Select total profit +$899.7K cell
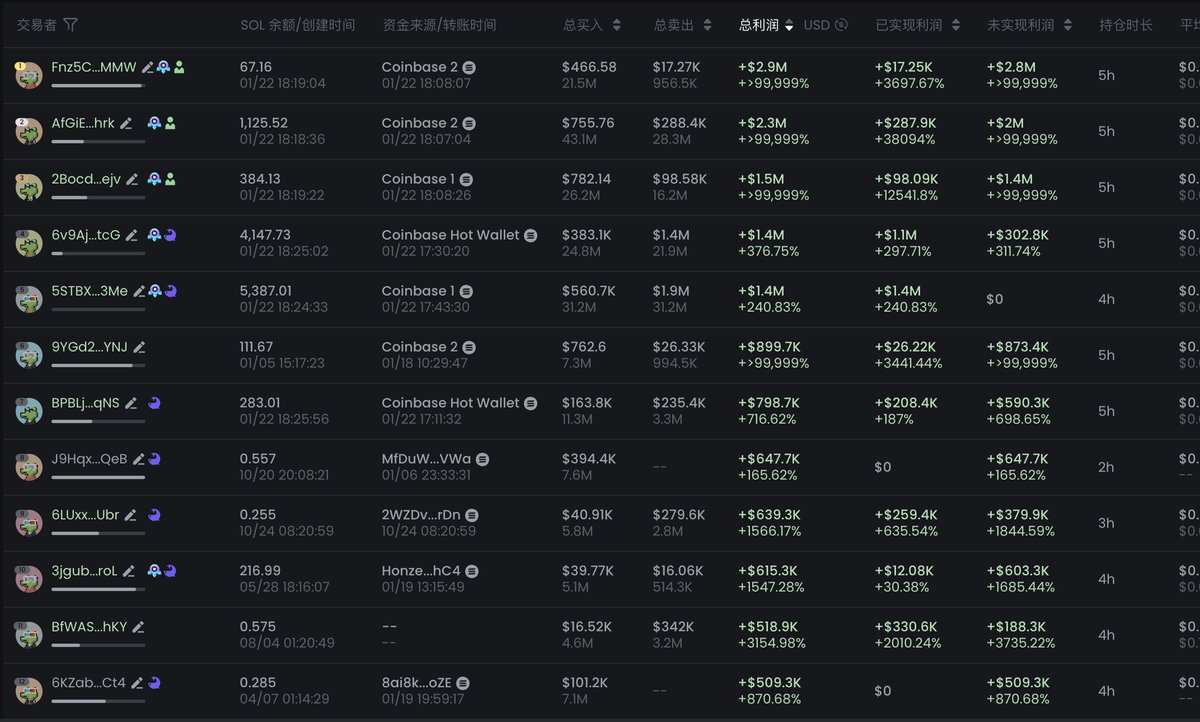Image resolution: width=1200 pixels, height=722 pixels. (x=769, y=347)
